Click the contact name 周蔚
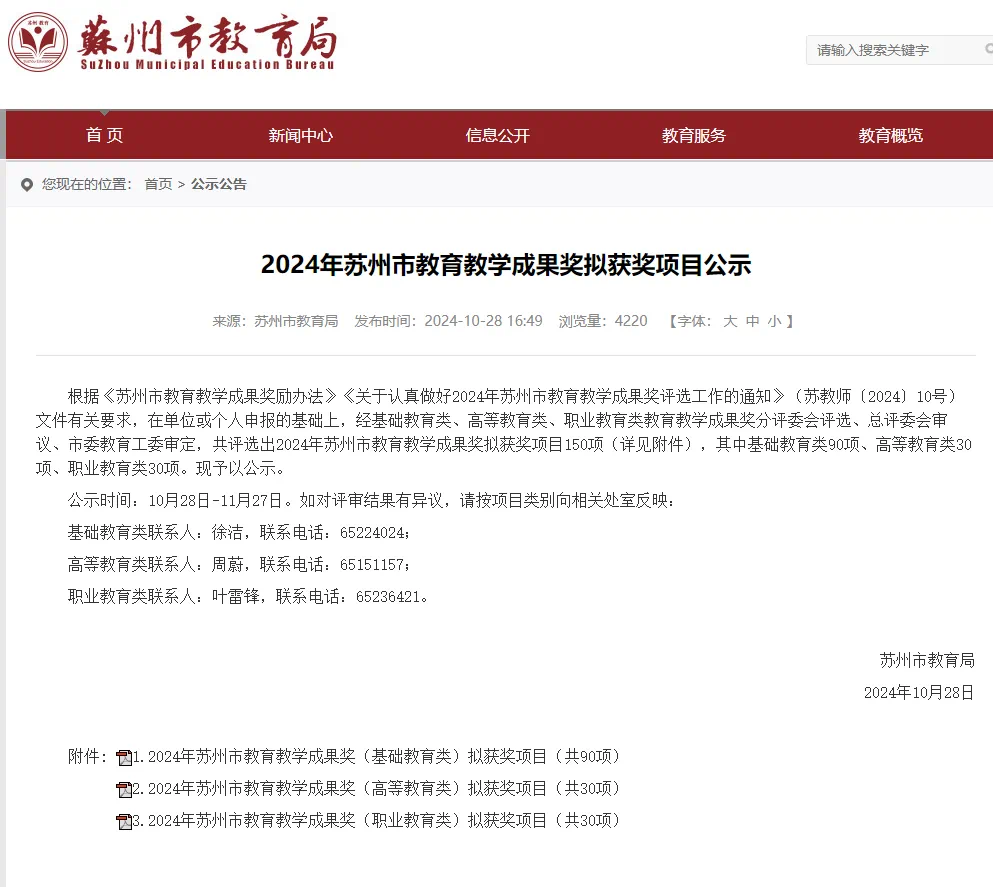The width and height of the screenshot is (993, 887). tap(227, 565)
